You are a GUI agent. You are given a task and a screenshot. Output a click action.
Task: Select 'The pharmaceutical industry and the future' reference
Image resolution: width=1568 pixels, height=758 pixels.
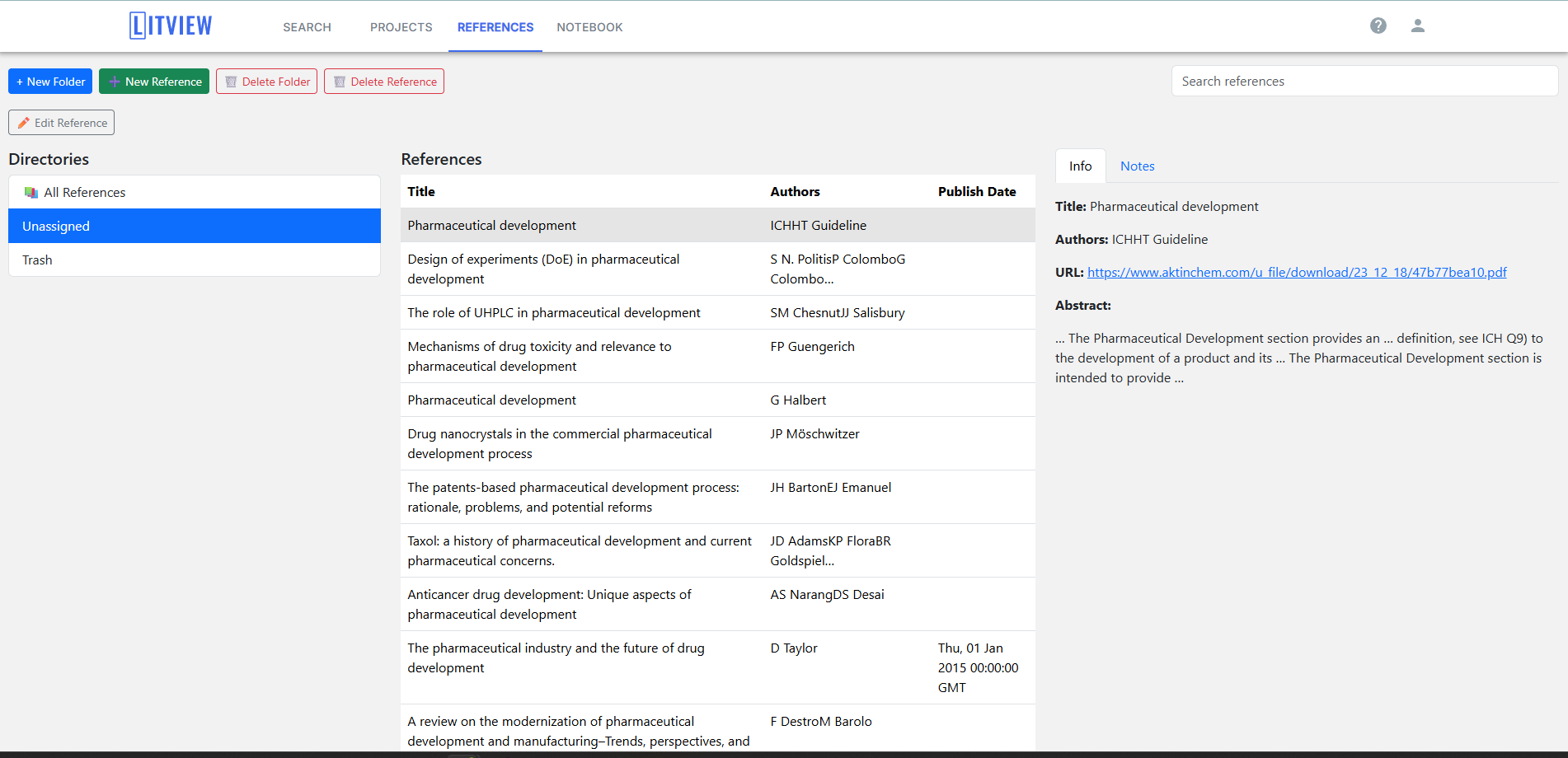point(718,667)
